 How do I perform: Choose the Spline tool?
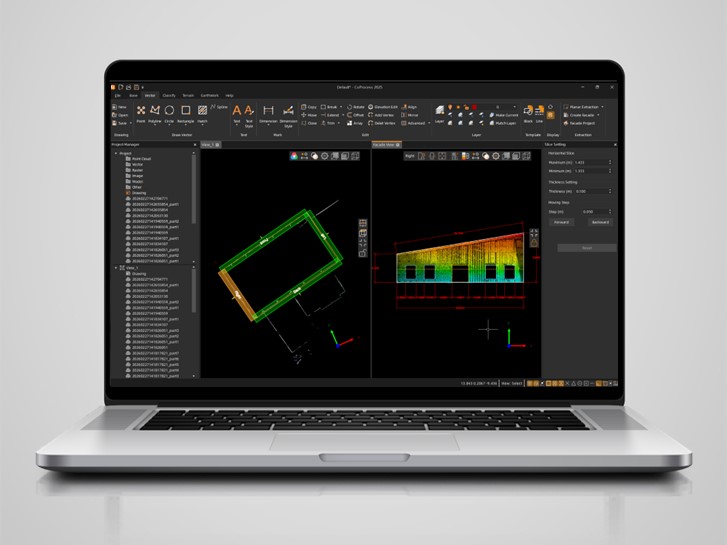[219, 107]
